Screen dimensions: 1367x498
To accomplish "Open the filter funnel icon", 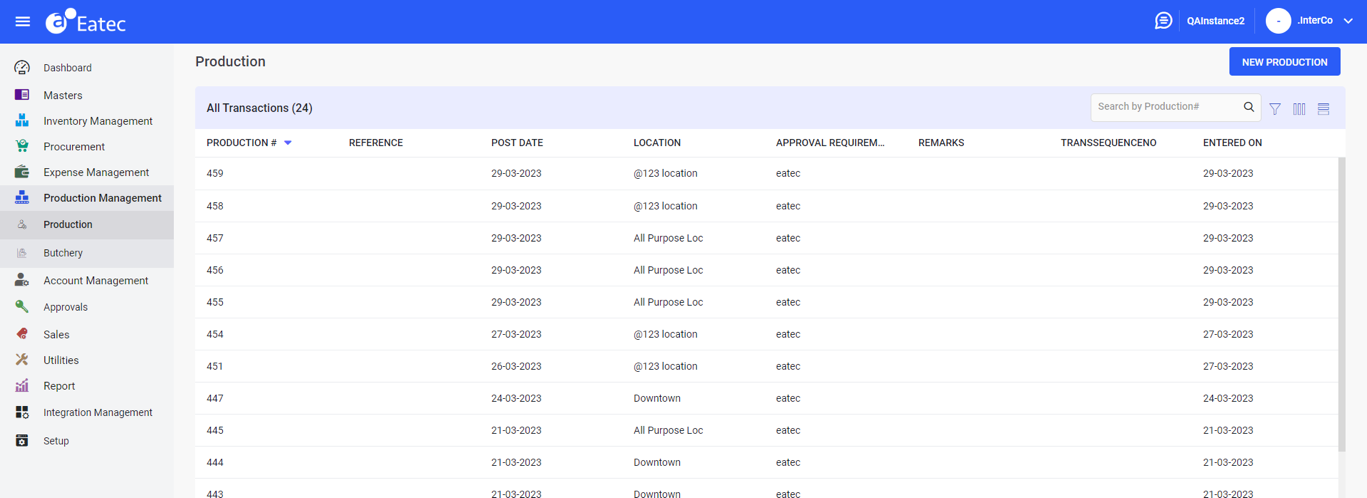I will coord(1275,108).
